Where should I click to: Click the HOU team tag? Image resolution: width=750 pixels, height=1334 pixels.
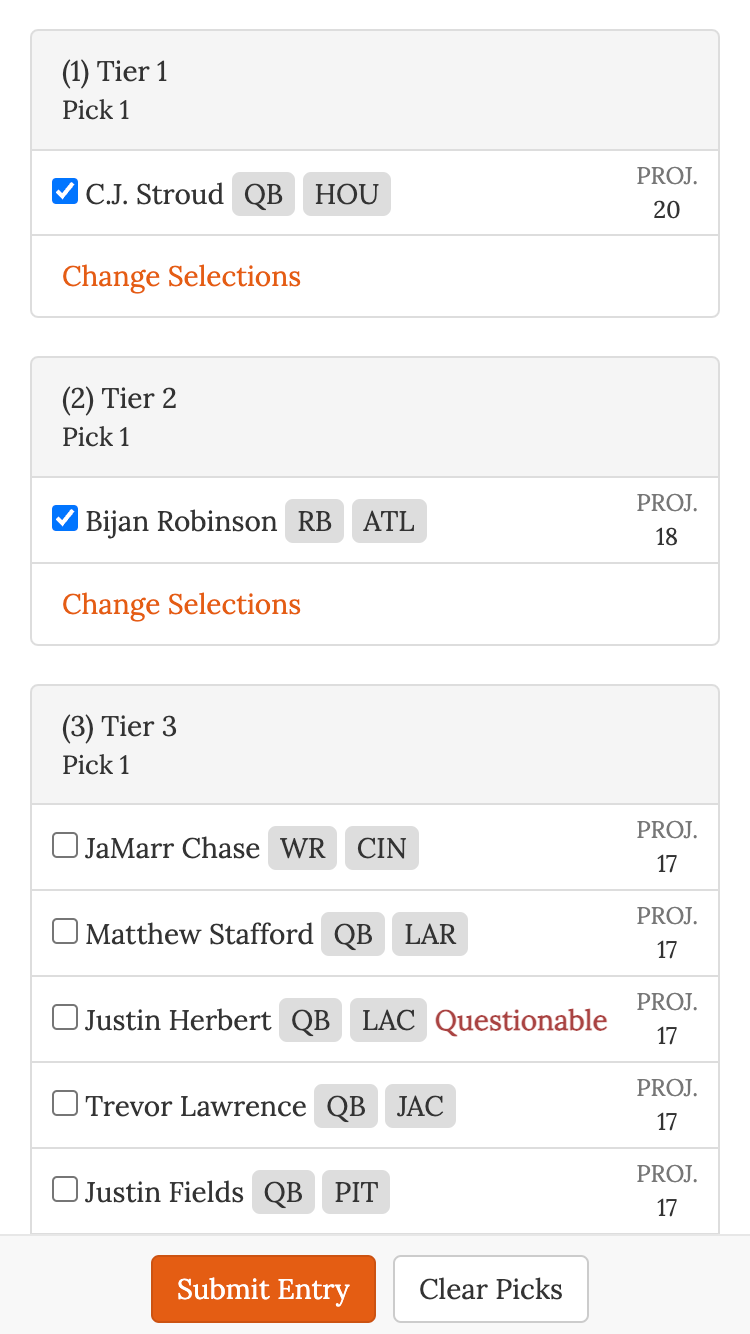click(x=346, y=194)
